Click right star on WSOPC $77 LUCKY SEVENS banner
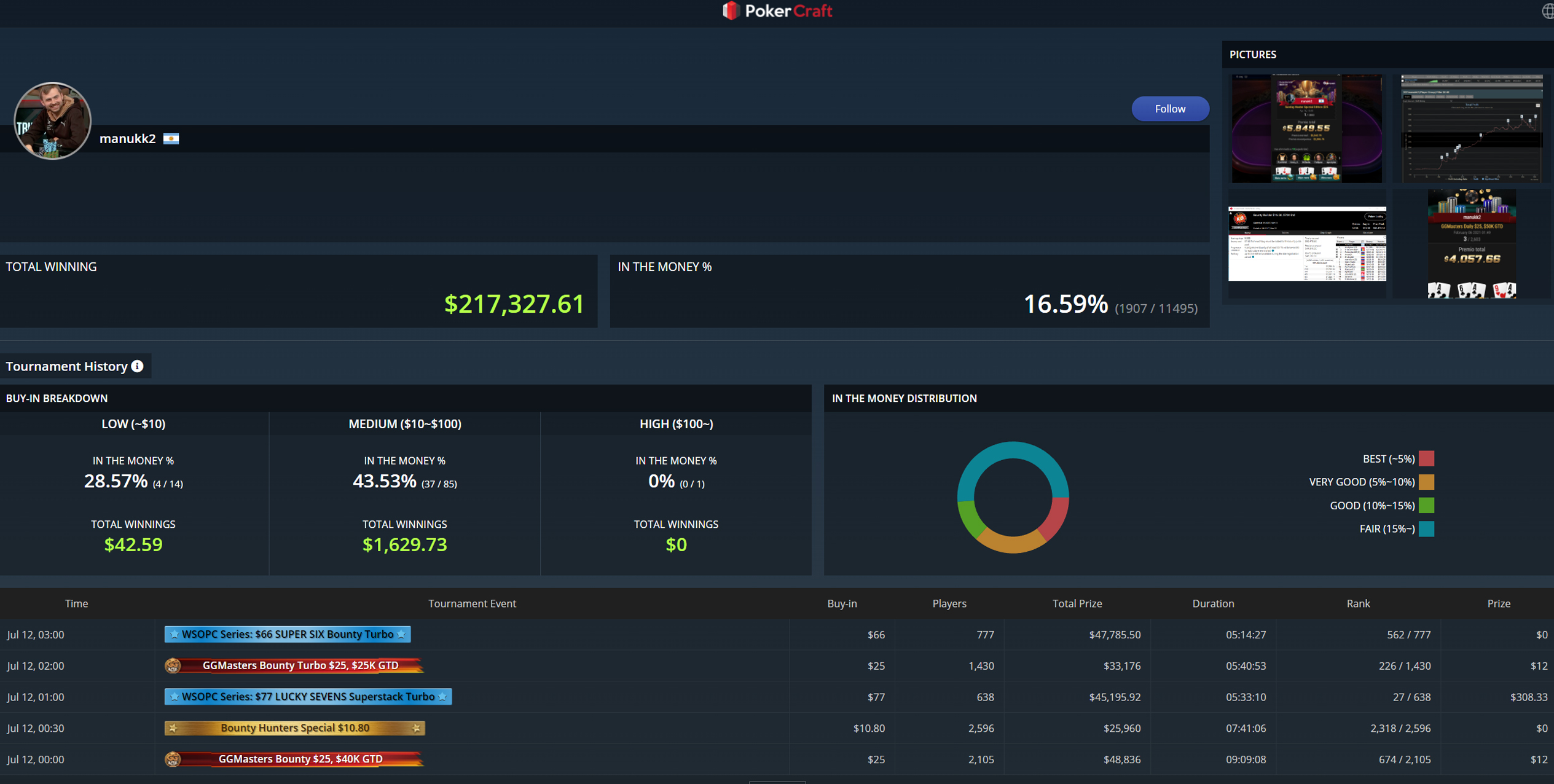This screenshot has height=784, width=1554. coord(442,697)
